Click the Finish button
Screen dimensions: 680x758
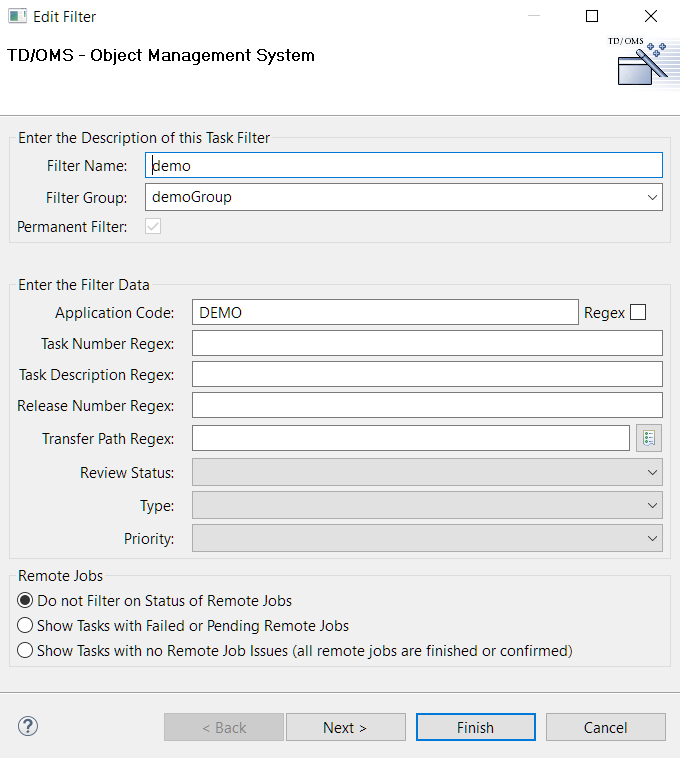point(475,727)
